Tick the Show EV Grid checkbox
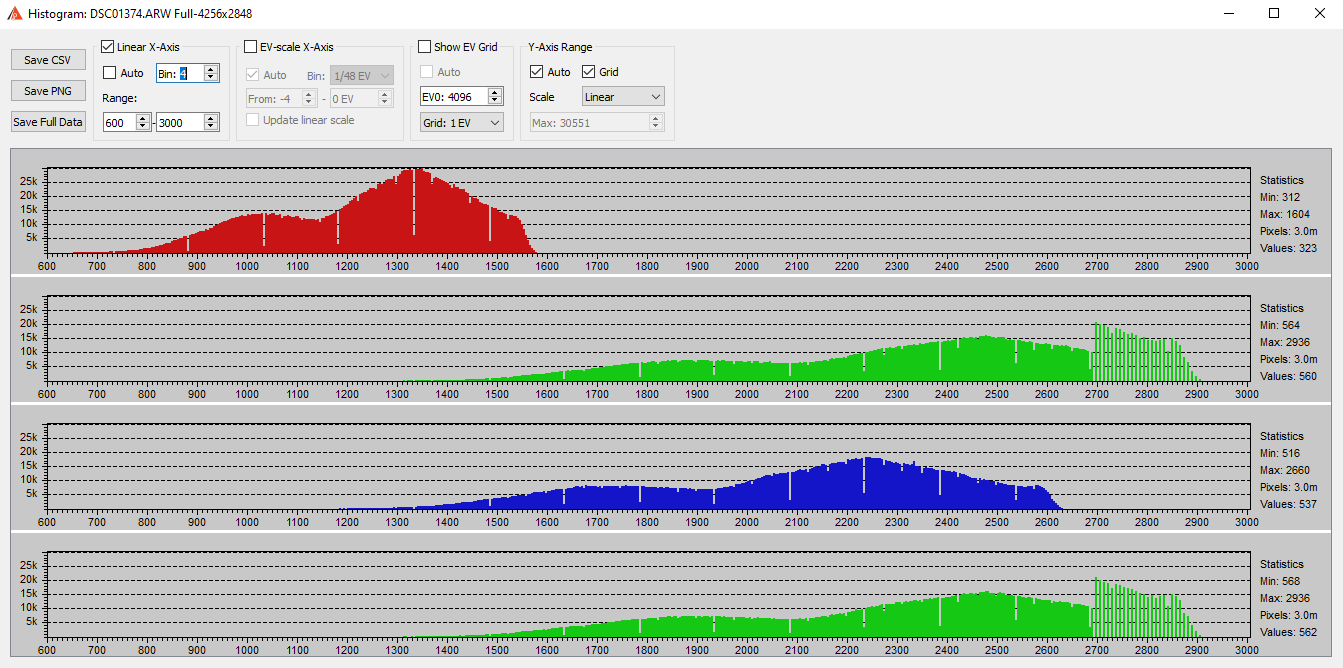Image resolution: width=1343 pixels, height=668 pixels. click(x=425, y=47)
